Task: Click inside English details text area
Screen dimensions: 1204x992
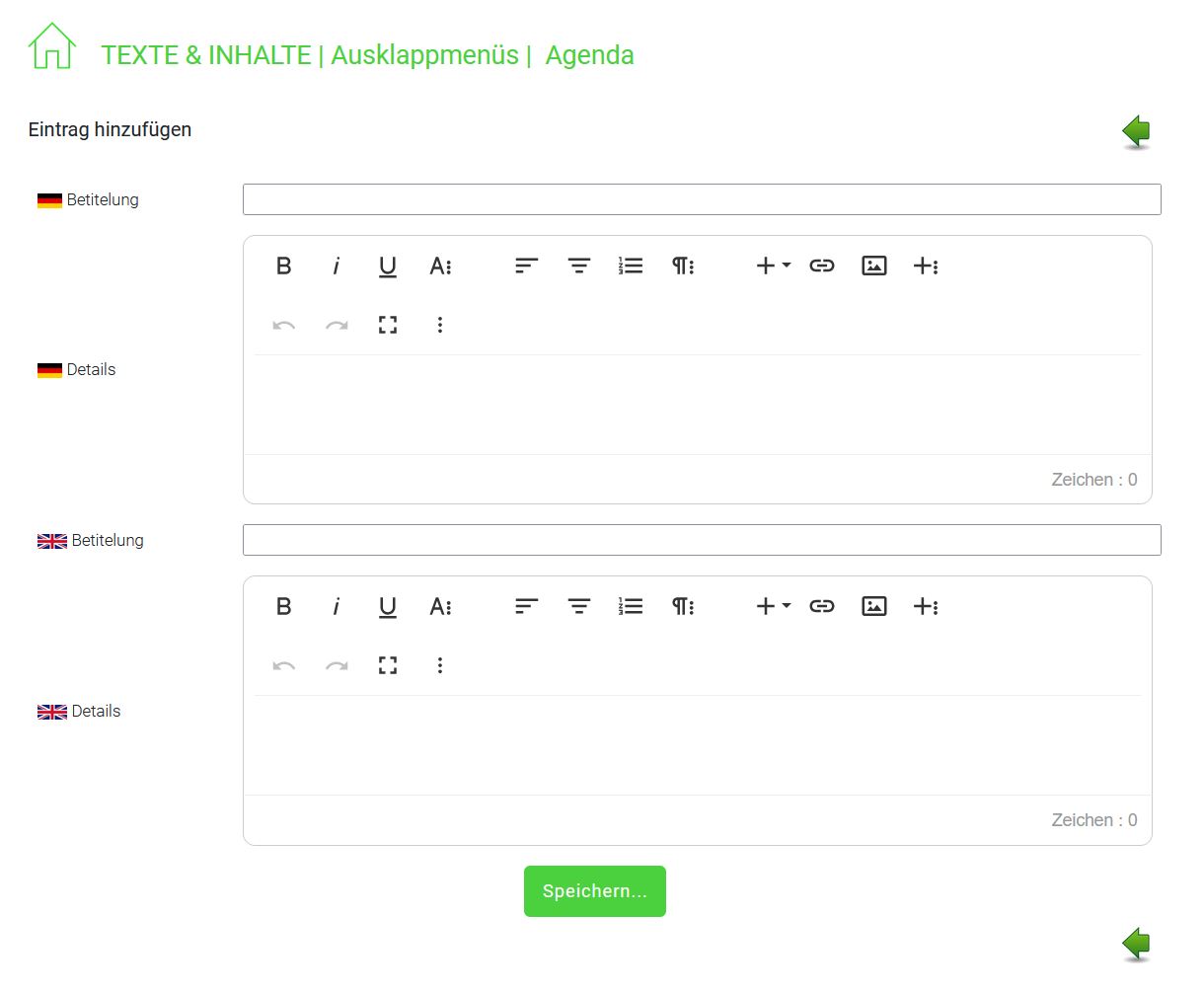Action: (697, 745)
